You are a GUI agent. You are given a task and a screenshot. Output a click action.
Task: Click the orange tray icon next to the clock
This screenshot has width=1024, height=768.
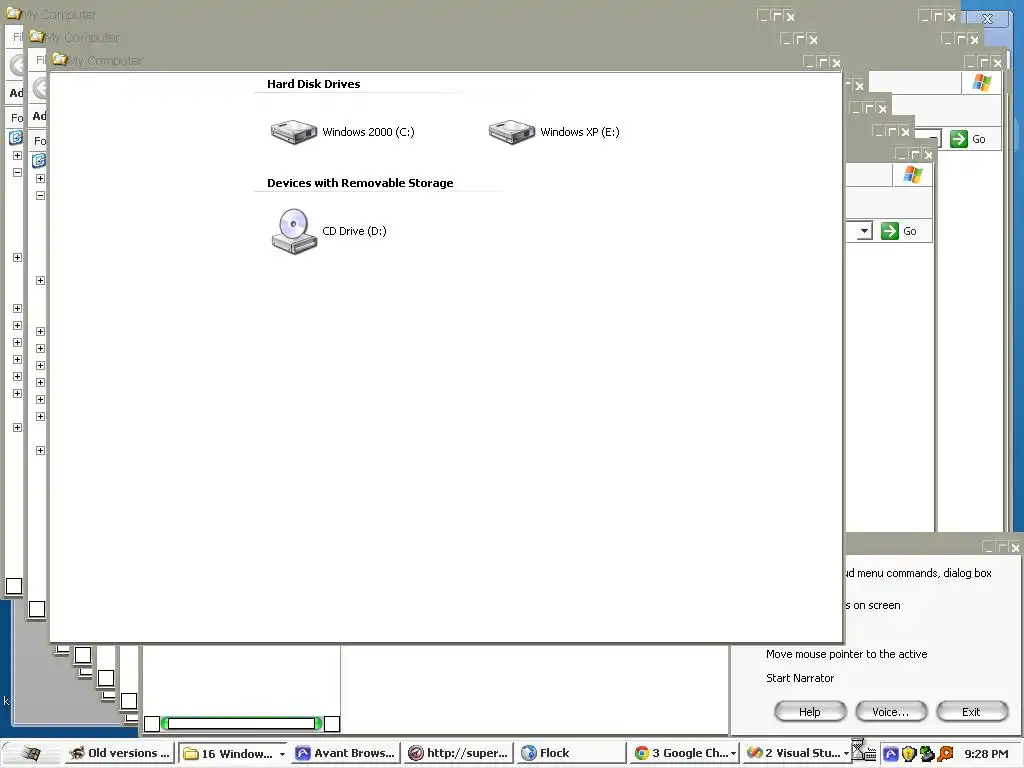coord(945,754)
